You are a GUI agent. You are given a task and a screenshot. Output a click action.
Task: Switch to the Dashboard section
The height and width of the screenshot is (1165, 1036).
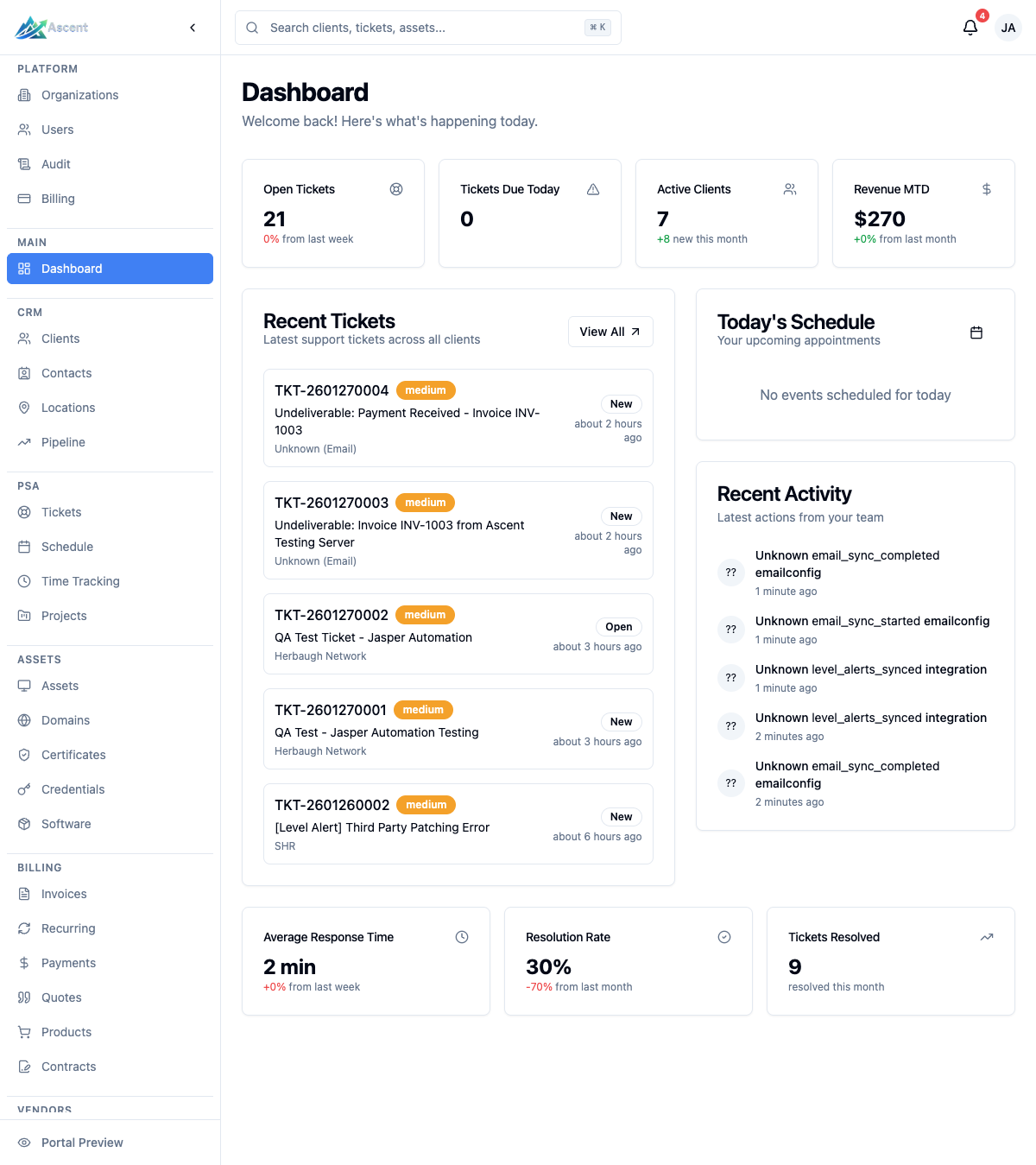click(72, 269)
